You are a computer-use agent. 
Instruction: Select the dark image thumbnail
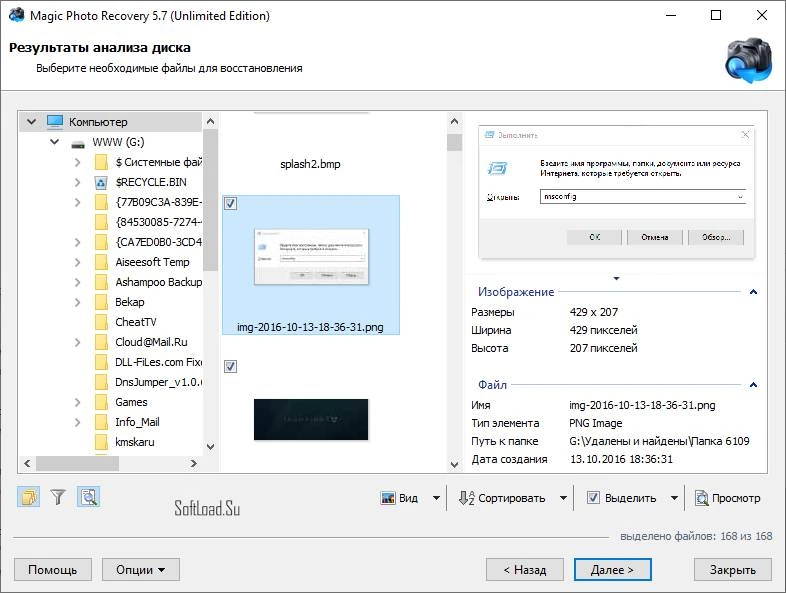tap(311, 420)
